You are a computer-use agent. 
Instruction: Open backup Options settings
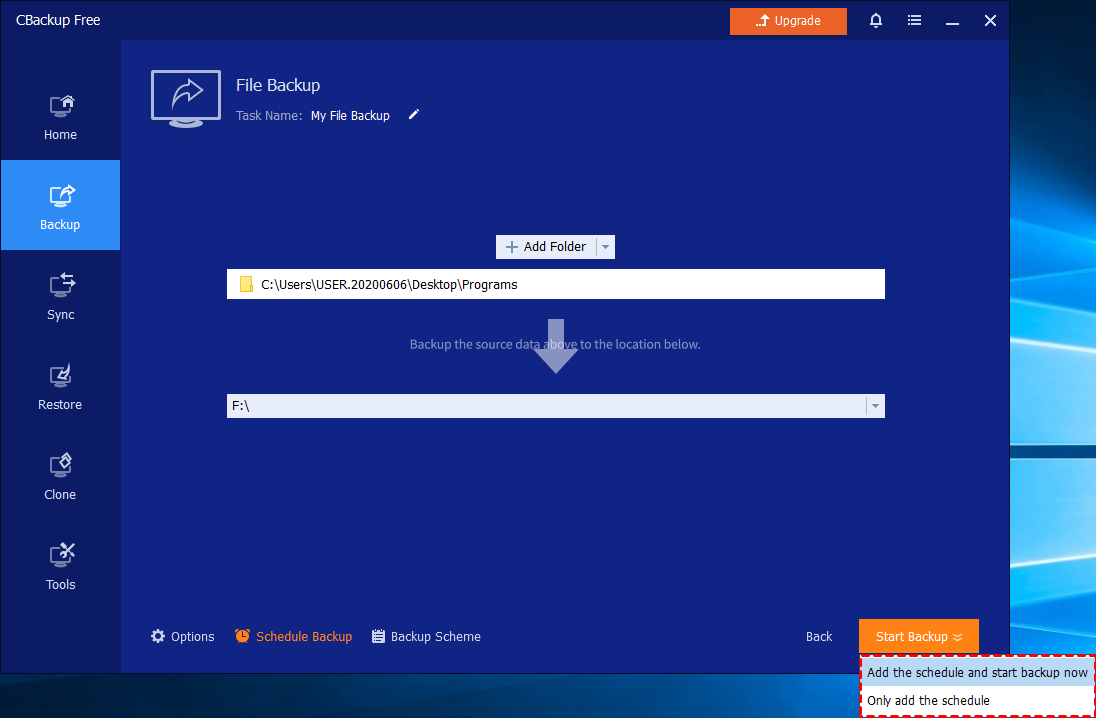tap(183, 637)
